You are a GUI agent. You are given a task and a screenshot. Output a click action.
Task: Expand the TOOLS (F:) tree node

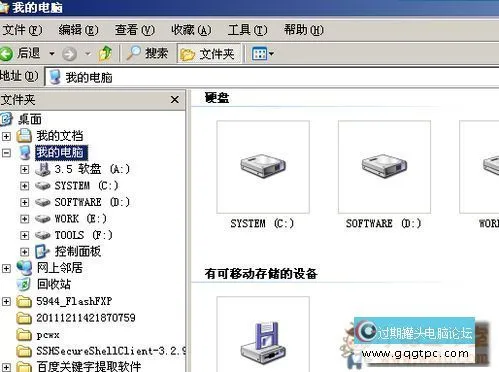[x=24, y=235]
